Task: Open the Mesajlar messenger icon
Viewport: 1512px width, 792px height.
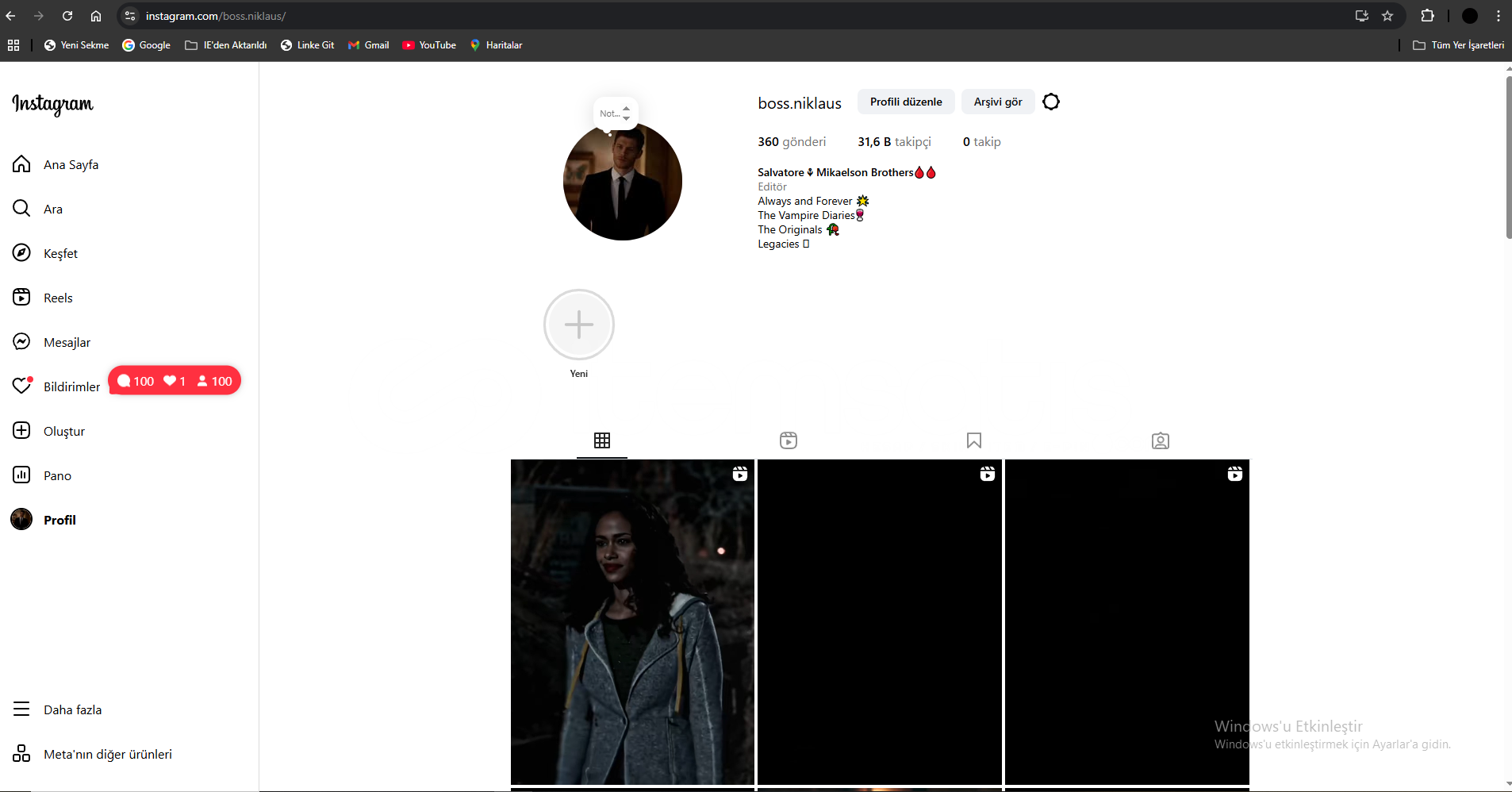Action: point(21,342)
